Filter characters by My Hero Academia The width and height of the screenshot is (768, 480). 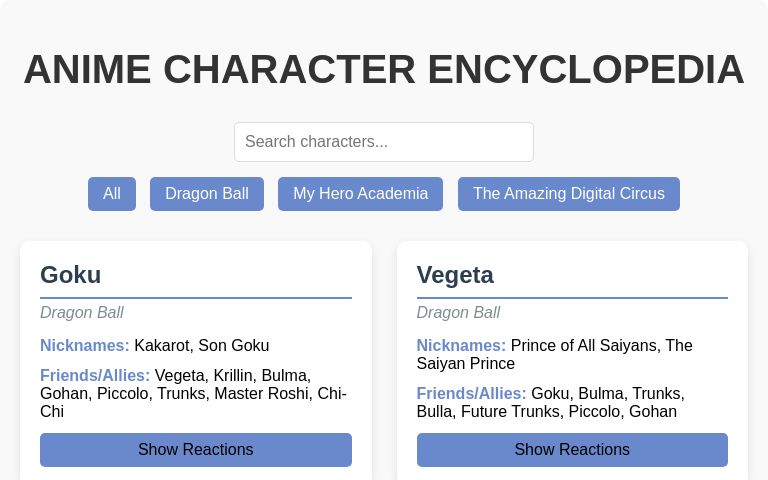361,194
